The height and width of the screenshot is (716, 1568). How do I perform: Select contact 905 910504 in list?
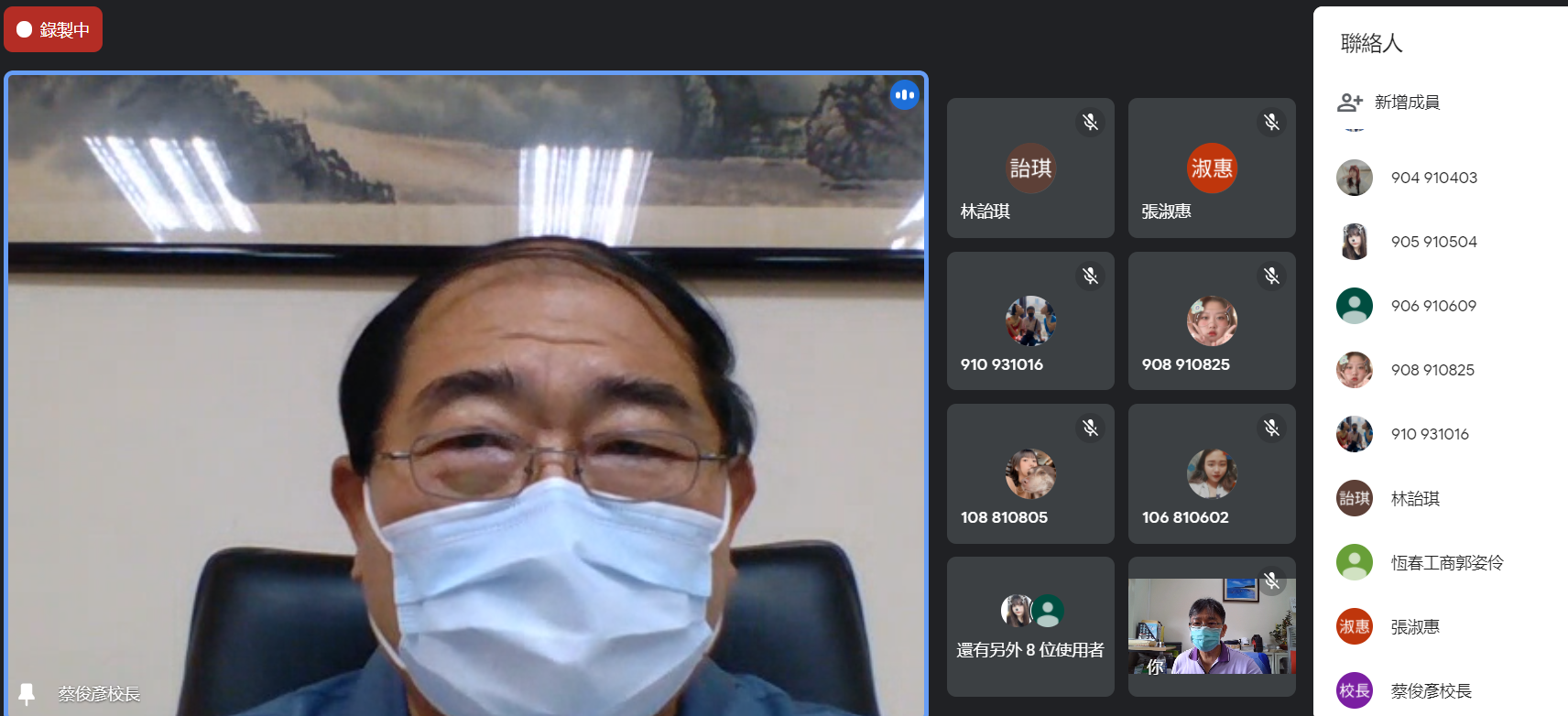coord(1441,242)
